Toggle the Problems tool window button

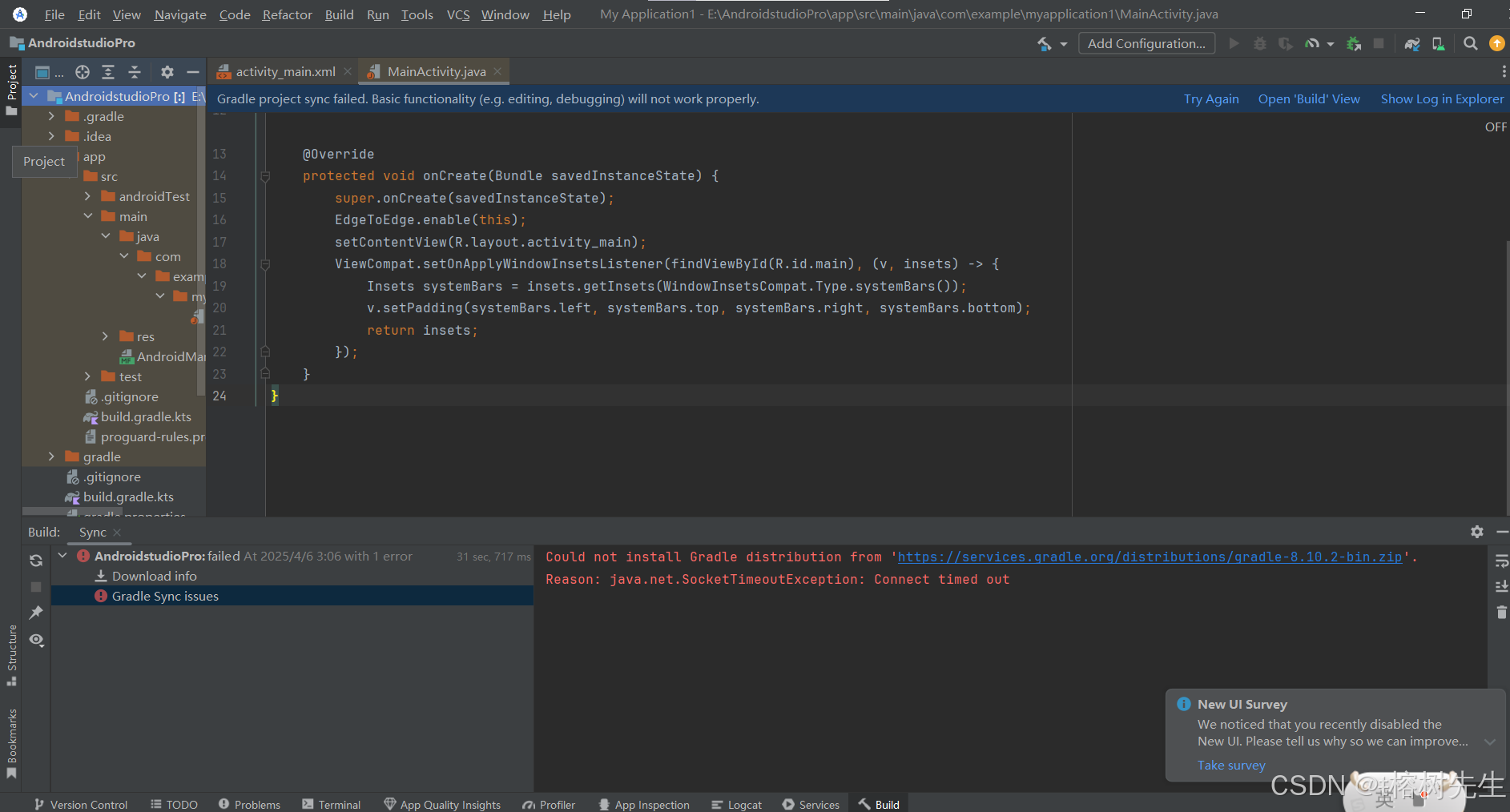pyautogui.click(x=249, y=804)
